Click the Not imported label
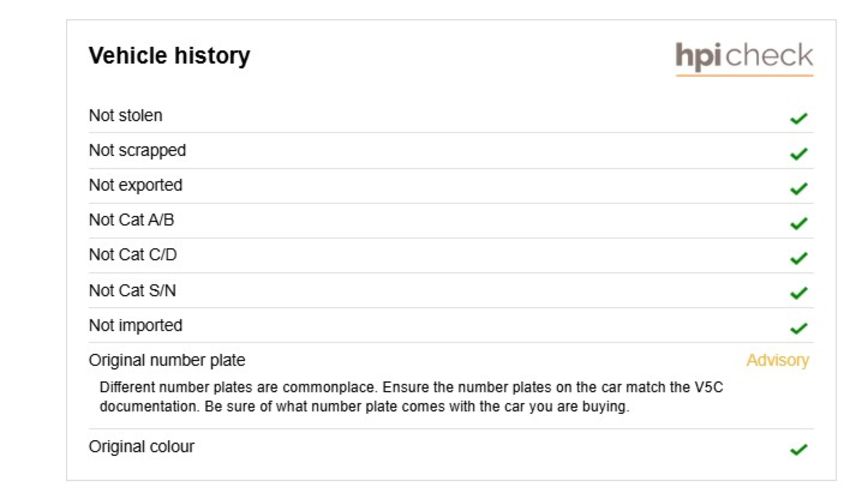This screenshot has height=493, width=850. (136, 325)
